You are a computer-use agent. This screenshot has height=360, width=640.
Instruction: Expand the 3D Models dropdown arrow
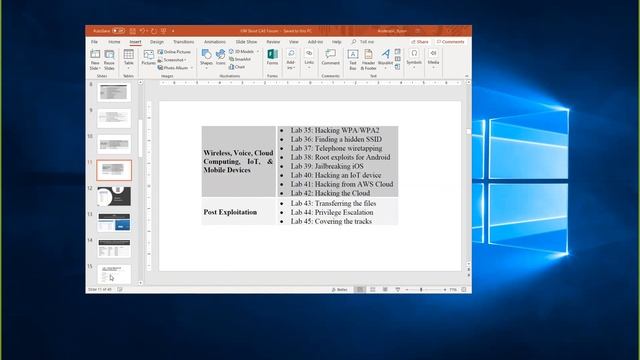[x=258, y=52]
